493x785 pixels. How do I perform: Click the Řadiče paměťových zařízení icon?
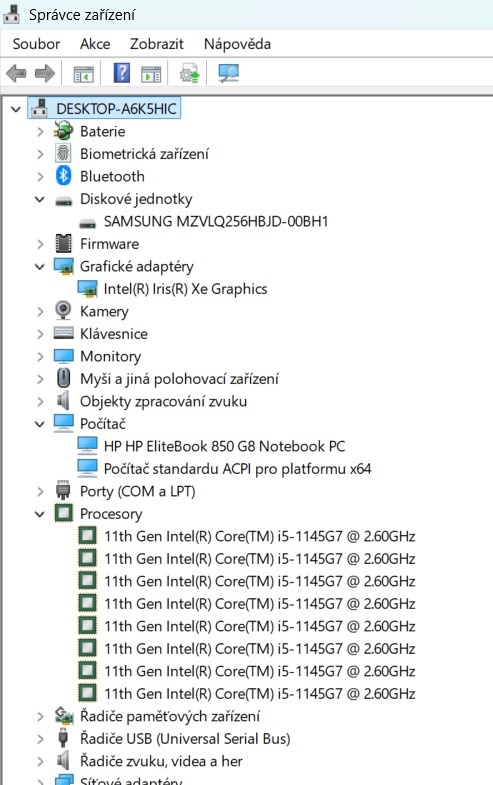(64, 716)
